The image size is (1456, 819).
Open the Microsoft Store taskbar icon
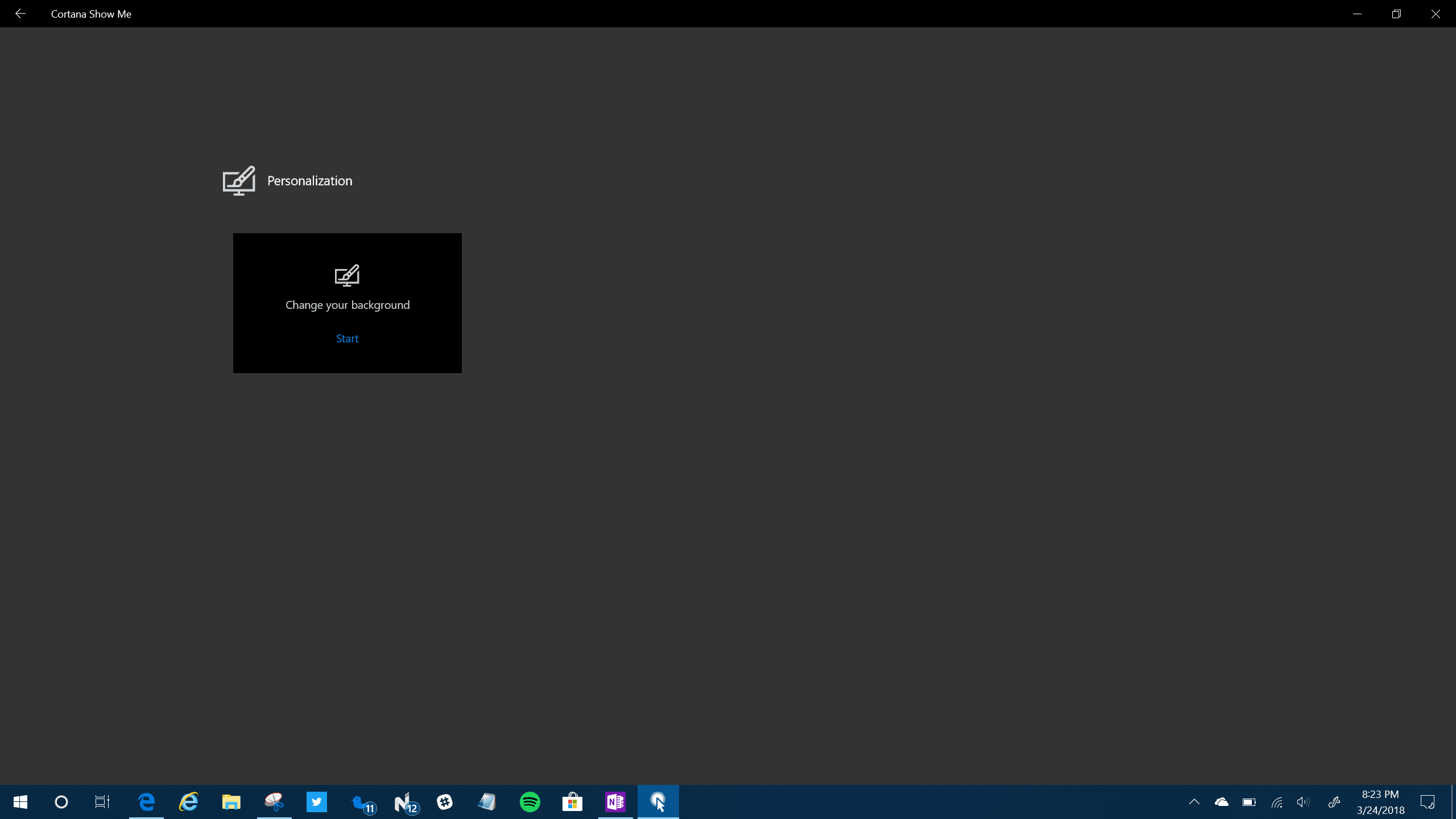click(572, 802)
